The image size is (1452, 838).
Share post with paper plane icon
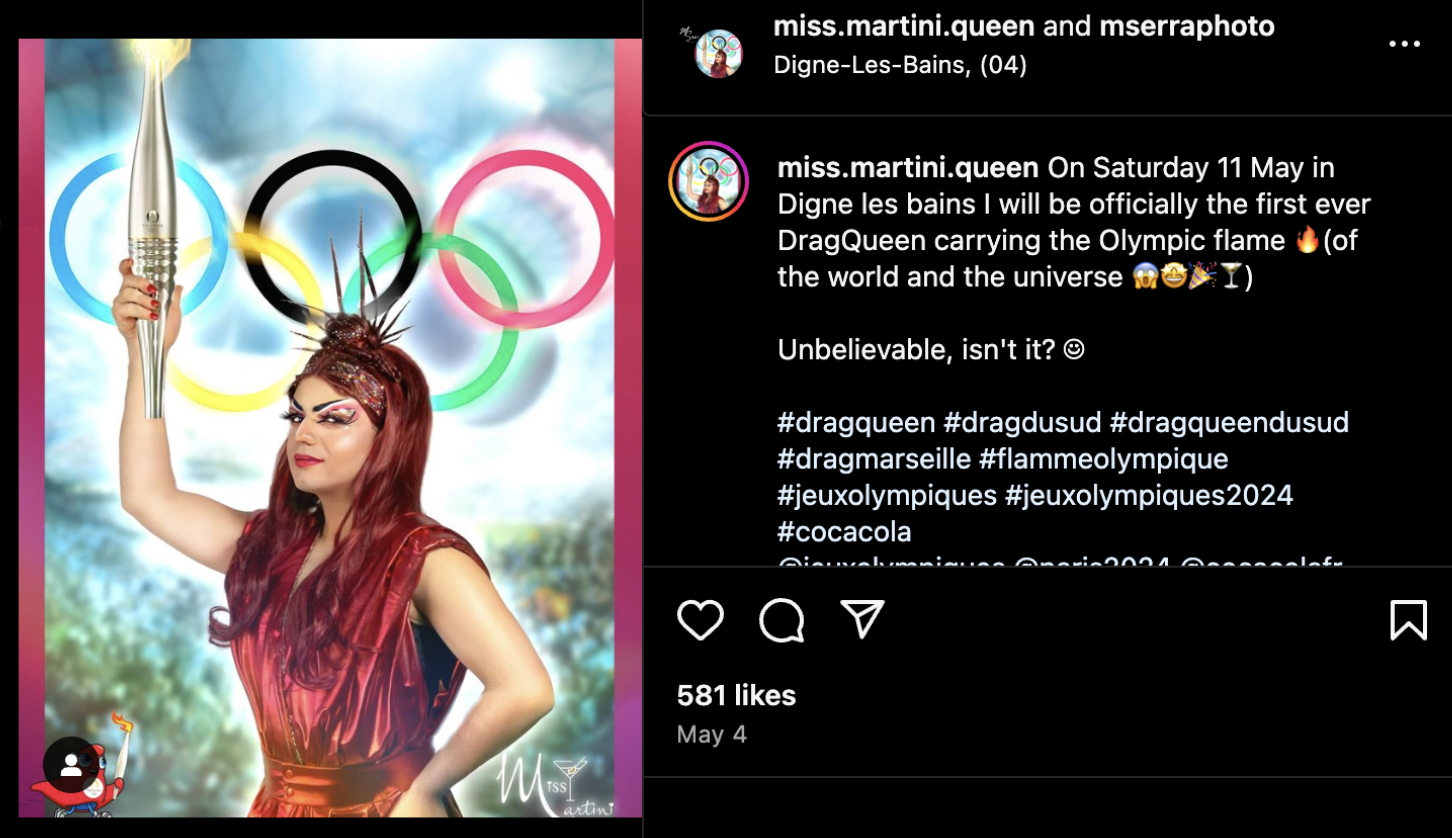pyautogui.click(x=862, y=620)
